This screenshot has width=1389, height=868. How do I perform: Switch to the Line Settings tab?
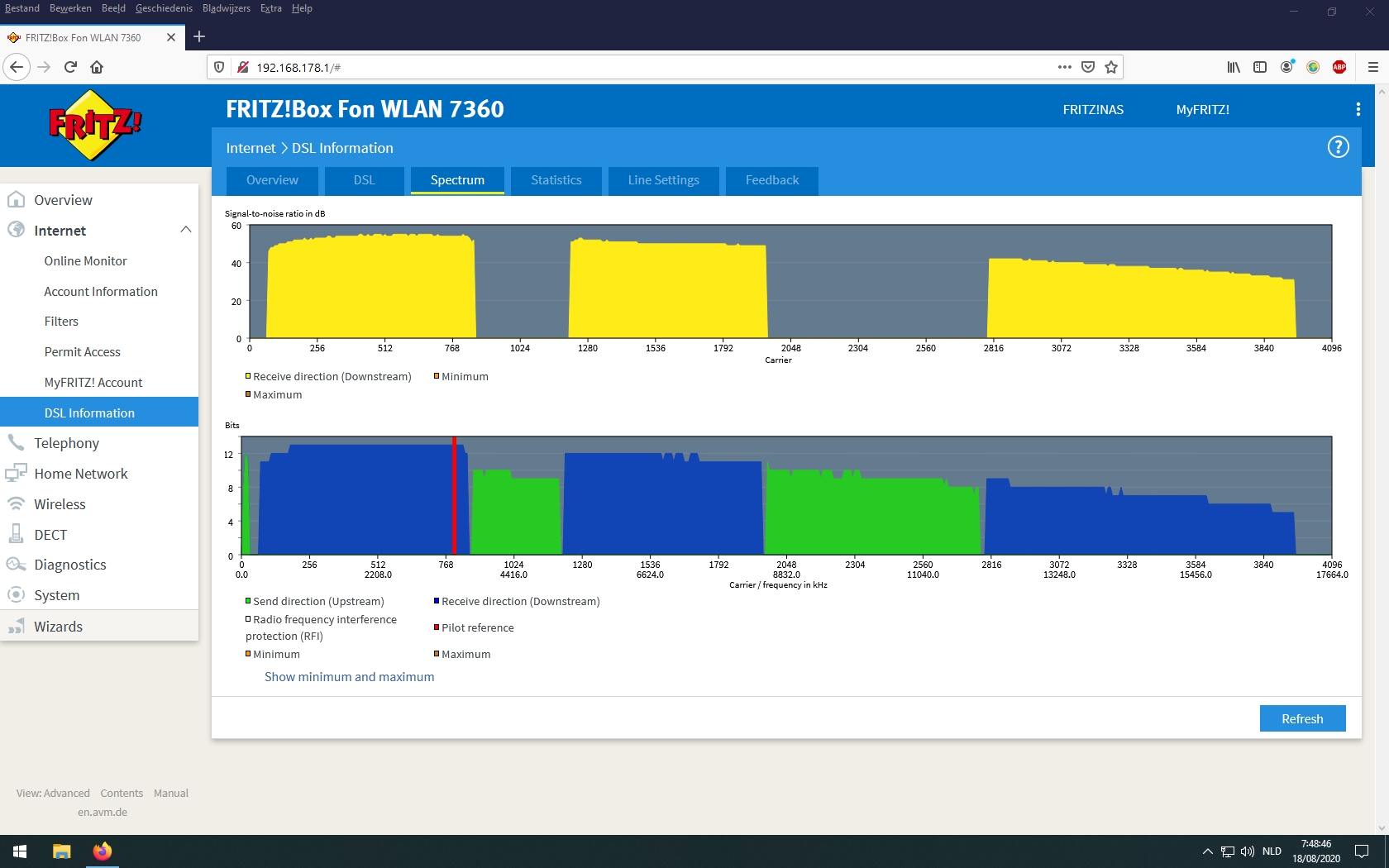pos(663,180)
